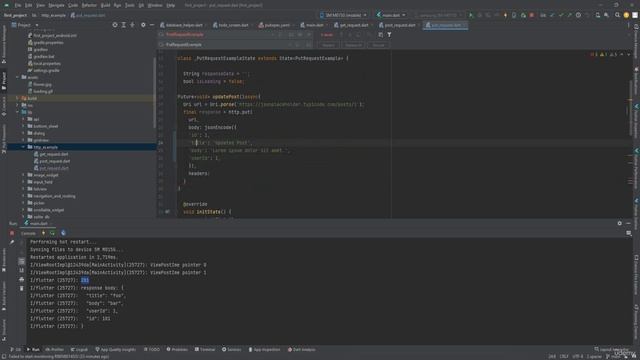Click the yellow face icon in the top-right toolbar
640x360 pixels.
click(x=626, y=15)
